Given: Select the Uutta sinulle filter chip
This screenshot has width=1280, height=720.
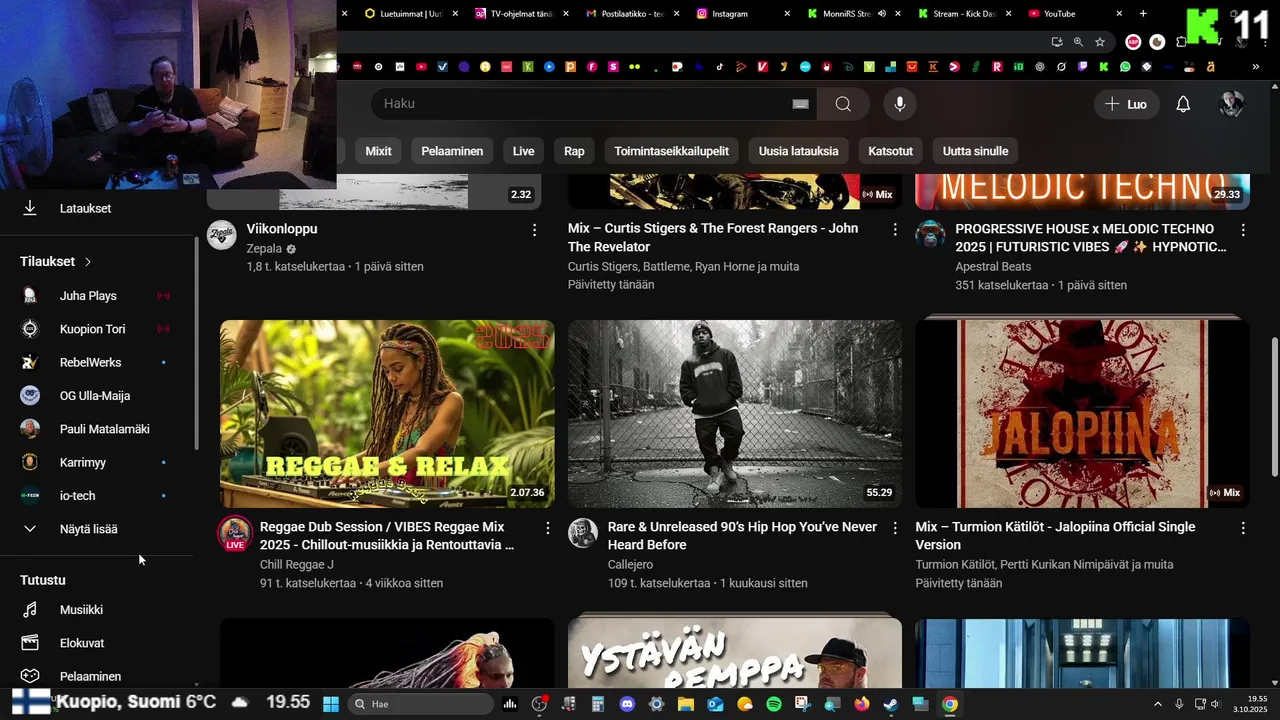Looking at the screenshot, I should (x=975, y=151).
